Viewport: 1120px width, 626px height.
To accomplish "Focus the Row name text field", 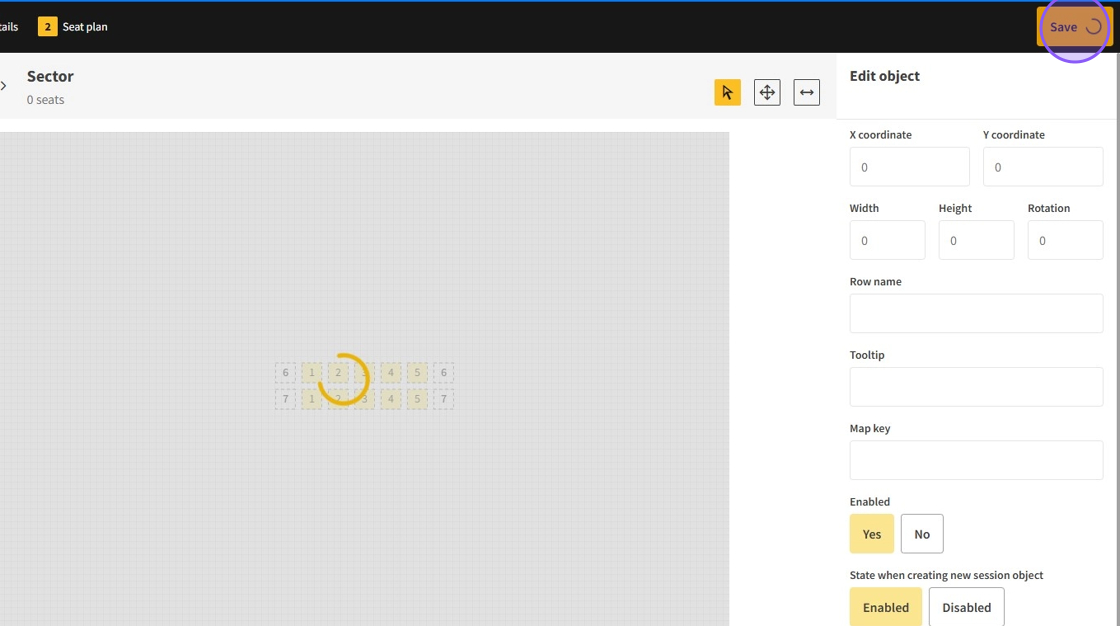I will click(976, 314).
